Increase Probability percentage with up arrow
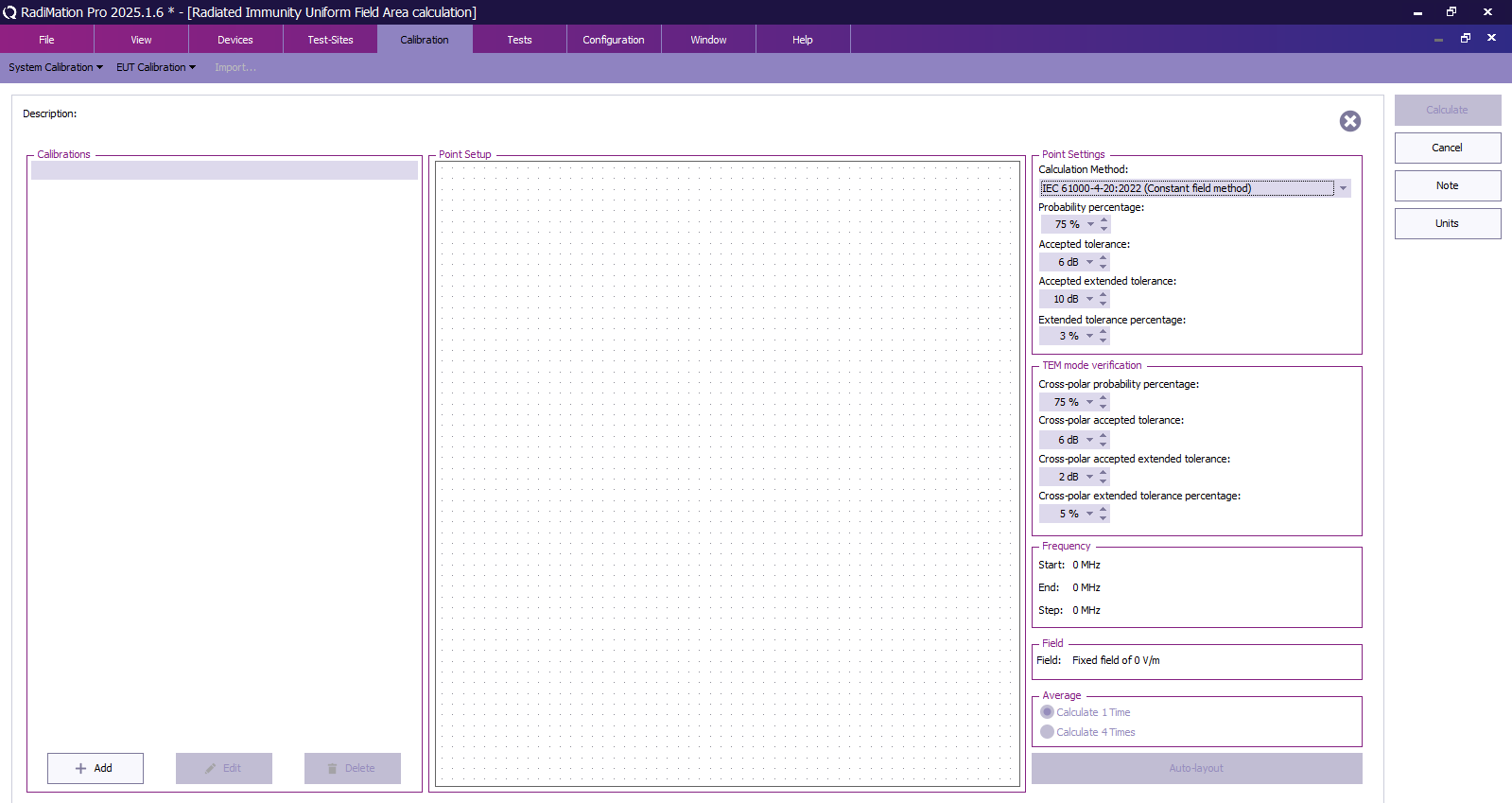The width and height of the screenshot is (1512, 803). [1104, 220]
